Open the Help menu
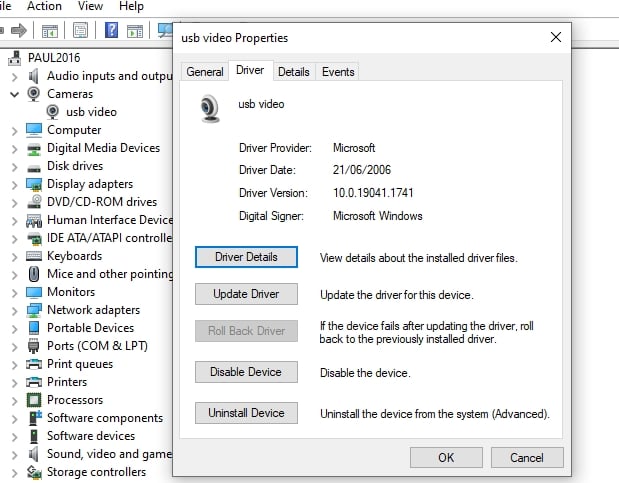Viewport: 619px width, 483px height. pos(131,6)
